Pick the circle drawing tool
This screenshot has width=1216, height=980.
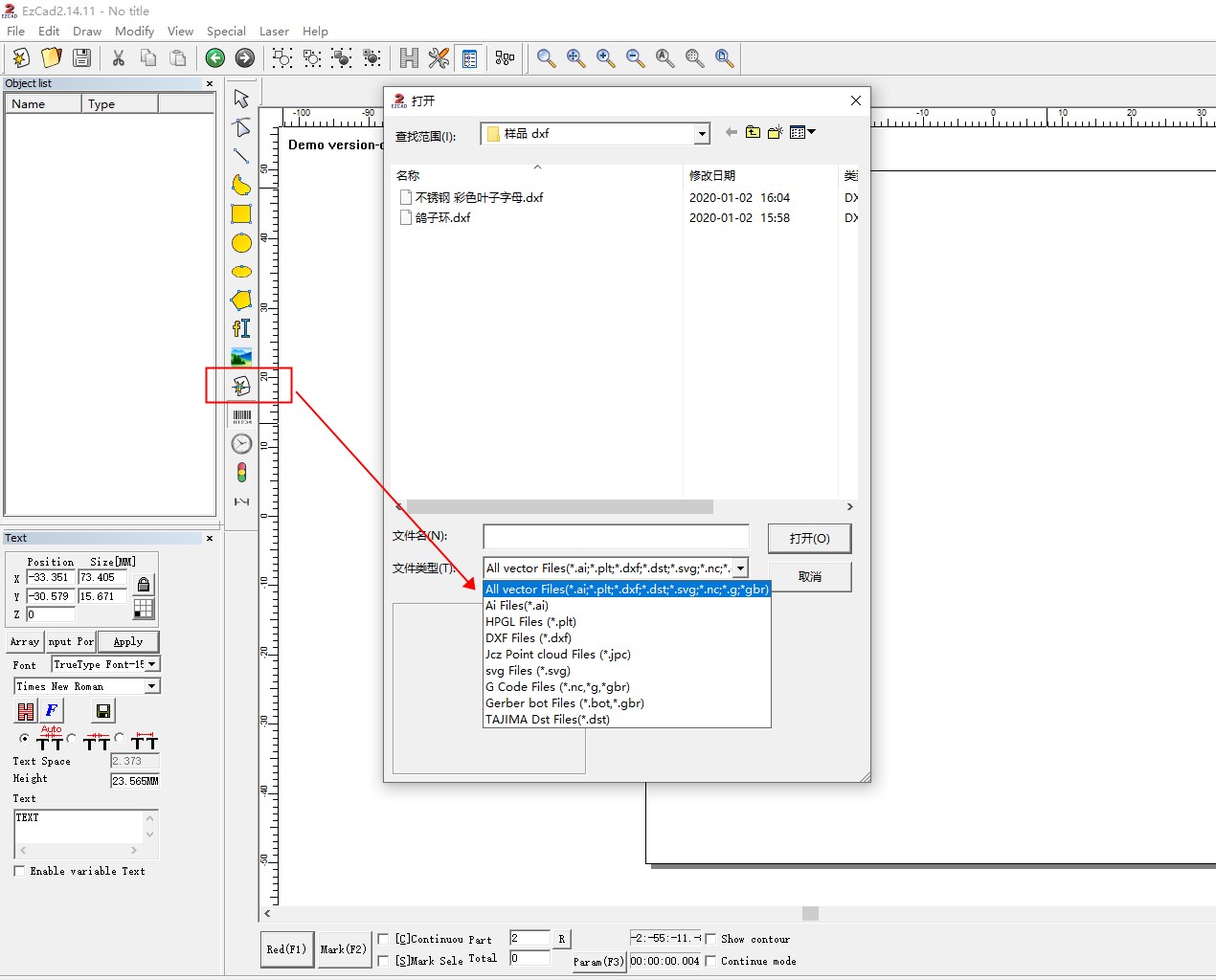[x=241, y=243]
